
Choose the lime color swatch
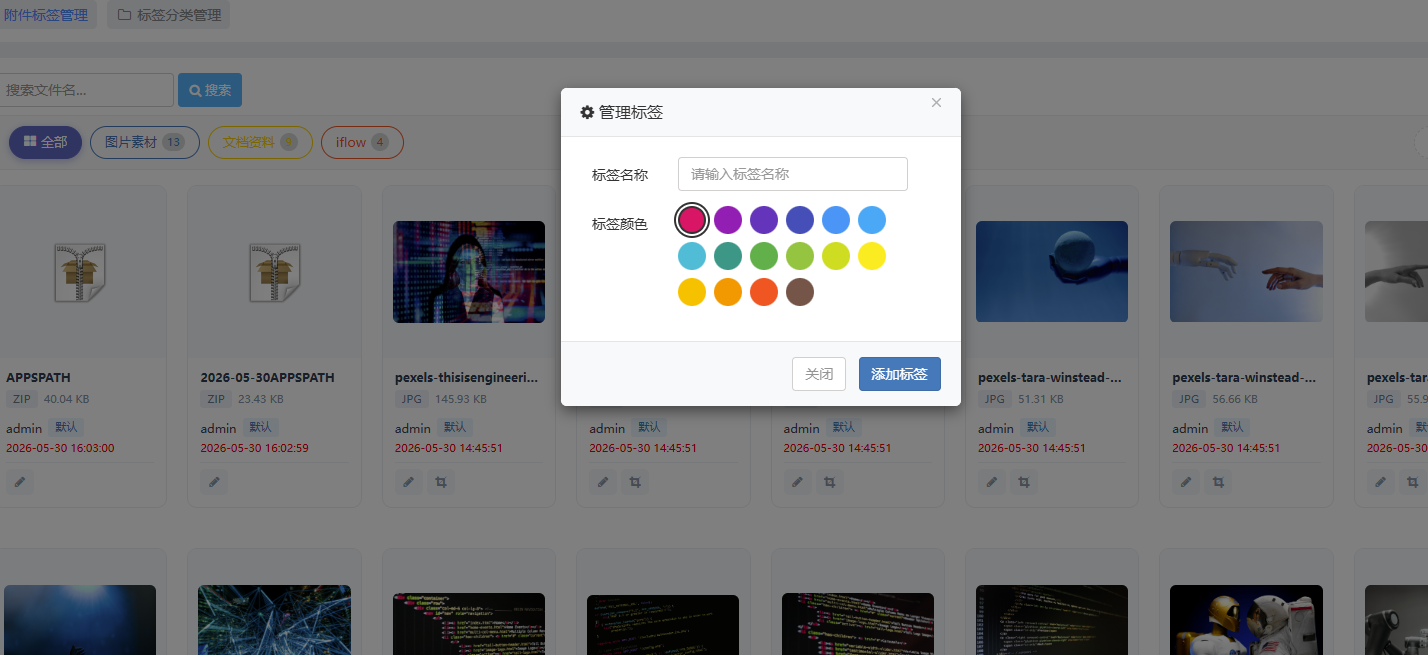pyautogui.click(x=836, y=256)
